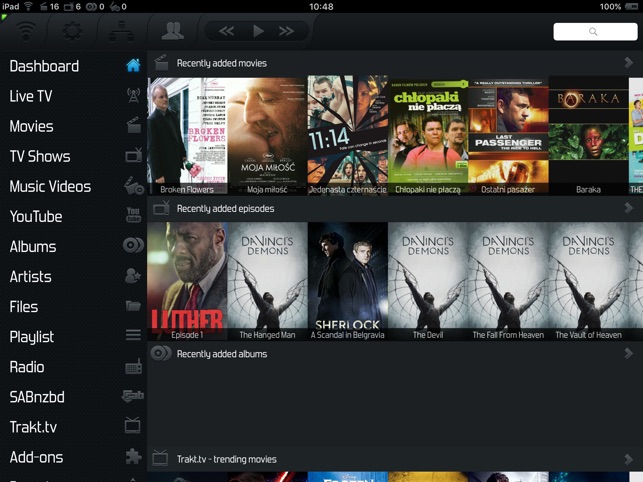Expand the Recently added movies section arrow
Screen dimensions: 643x482
pos(628,63)
